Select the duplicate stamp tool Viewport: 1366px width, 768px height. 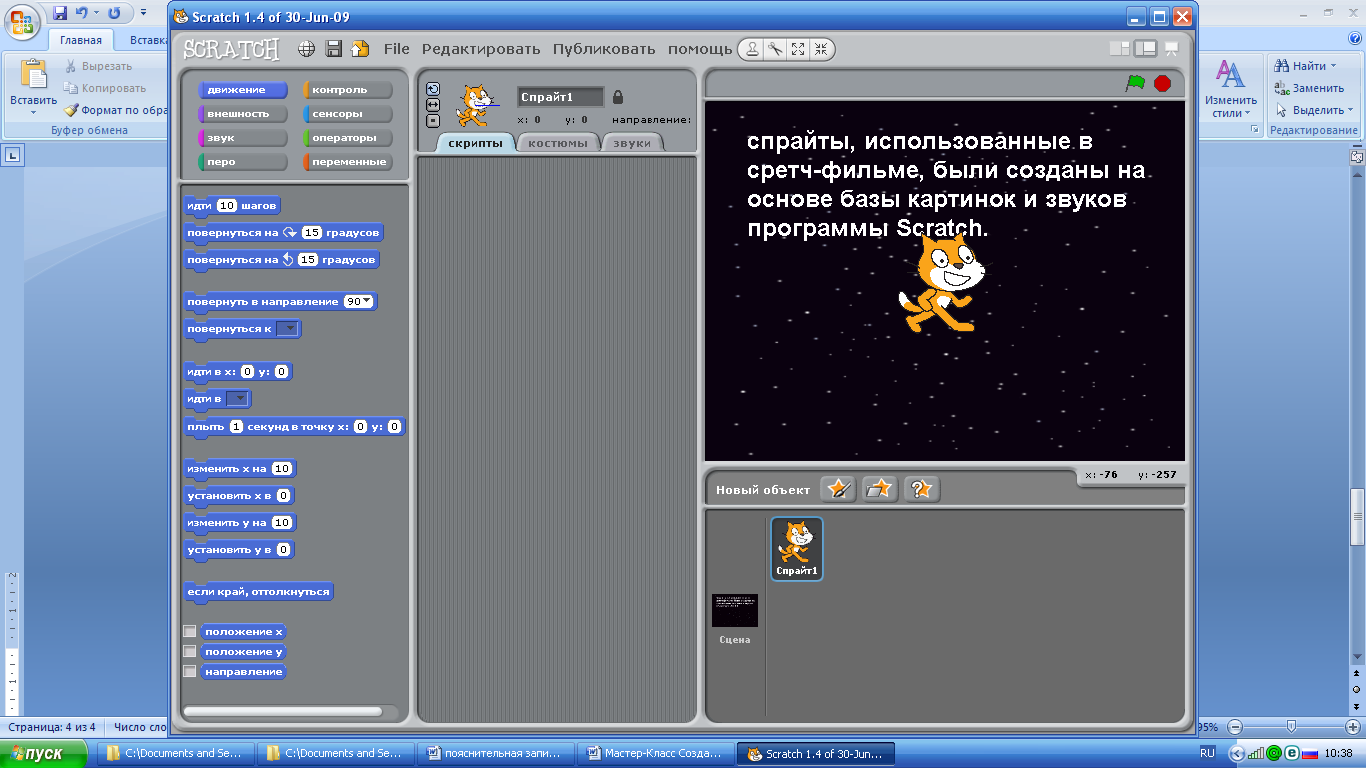753,49
